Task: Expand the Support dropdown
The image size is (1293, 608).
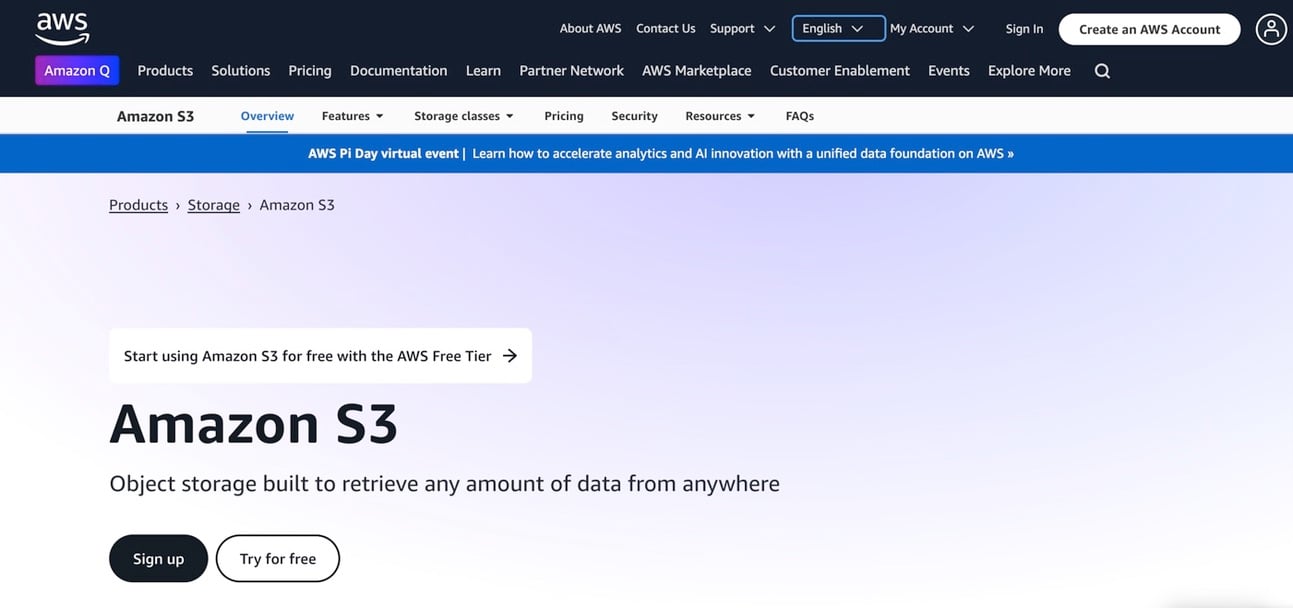Action: pos(742,29)
